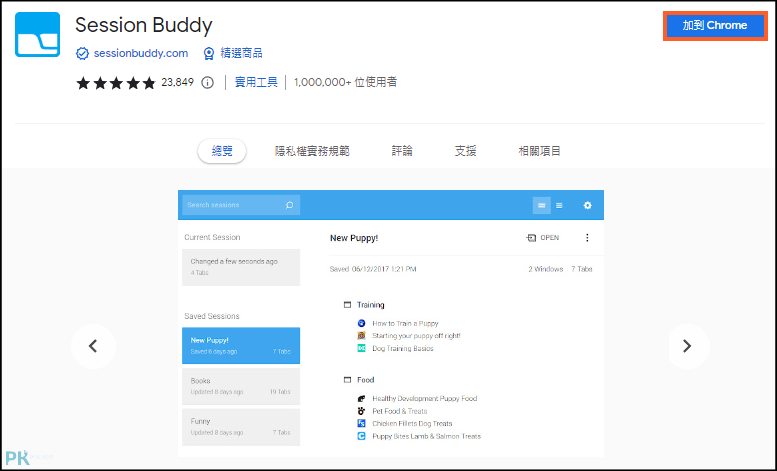Viewport: 777px width, 471px height.
Task: Select the Books saved session
Action: click(241, 386)
